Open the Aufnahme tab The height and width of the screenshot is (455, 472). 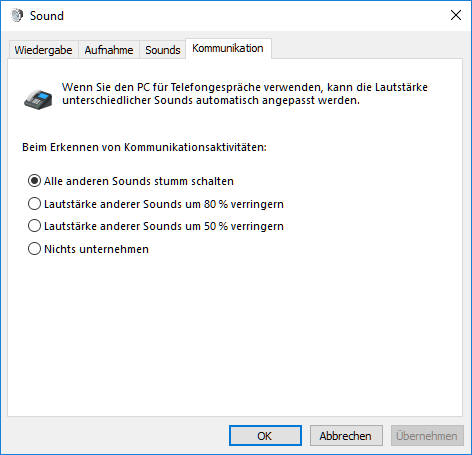coord(109,50)
